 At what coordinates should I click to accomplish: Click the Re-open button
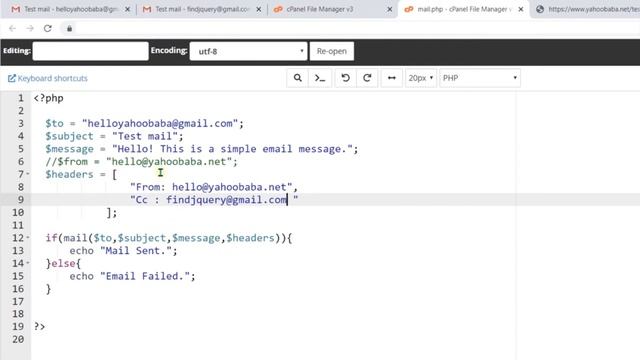tap(331, 51)
